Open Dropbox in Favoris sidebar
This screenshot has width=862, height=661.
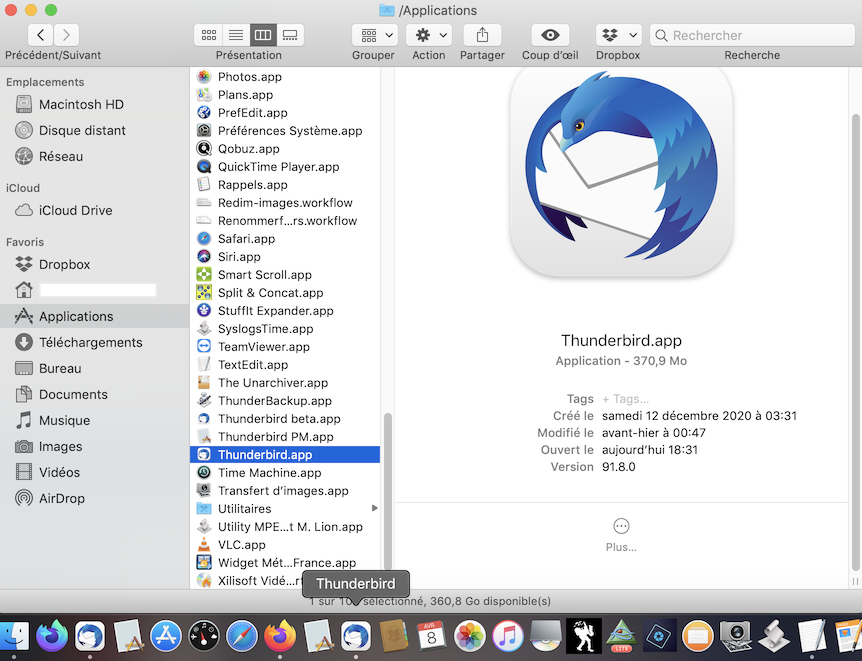pos(95,265)
